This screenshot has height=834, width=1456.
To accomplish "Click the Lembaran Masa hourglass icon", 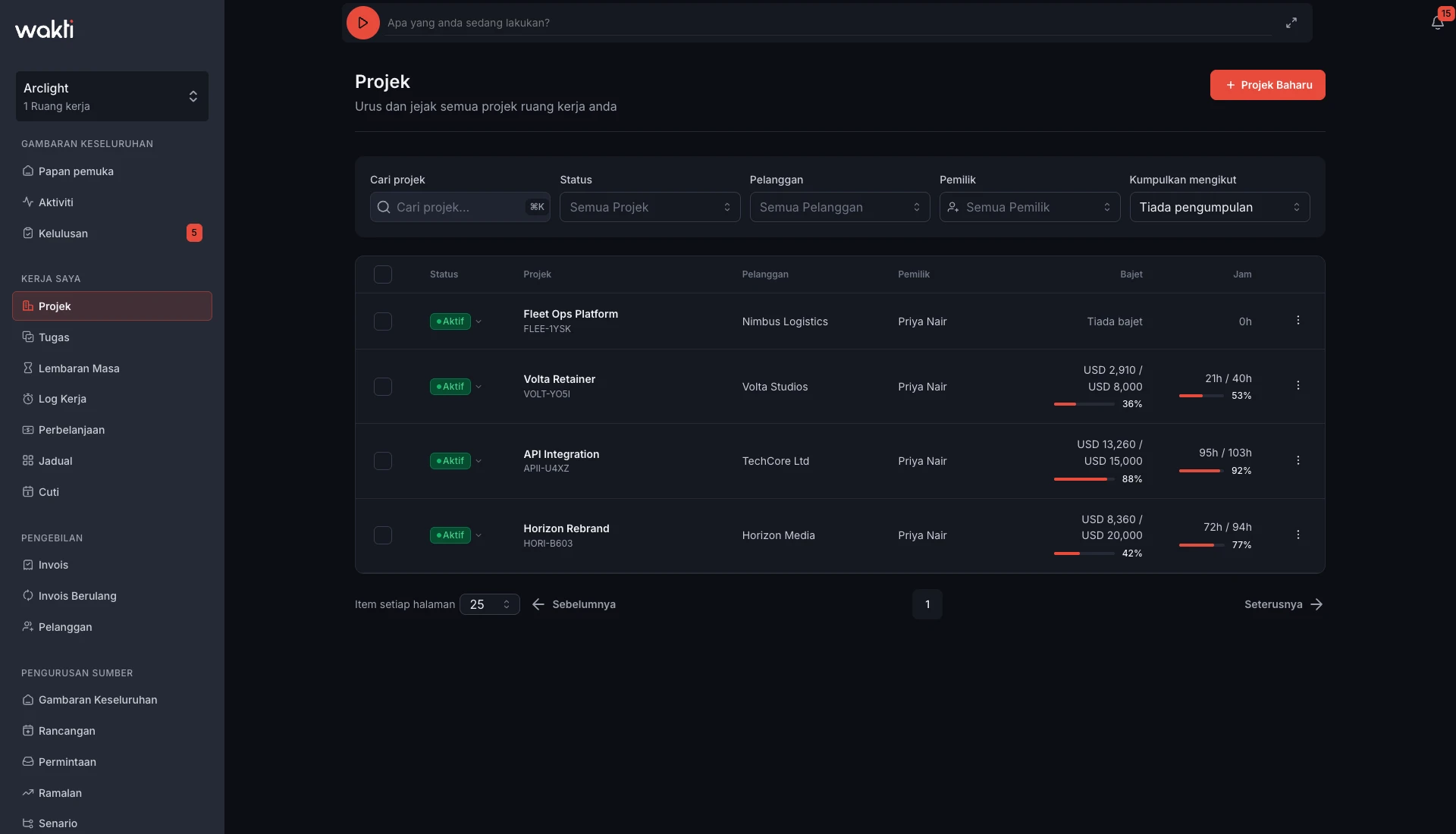I will pyautogui.click(x=28, y=368).
